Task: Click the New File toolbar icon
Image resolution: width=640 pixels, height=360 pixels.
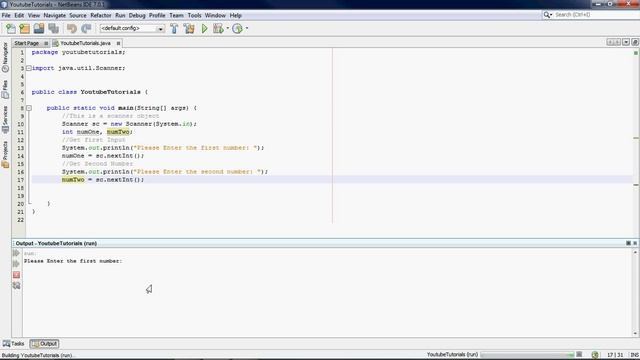Action: [x=11, y=29]
